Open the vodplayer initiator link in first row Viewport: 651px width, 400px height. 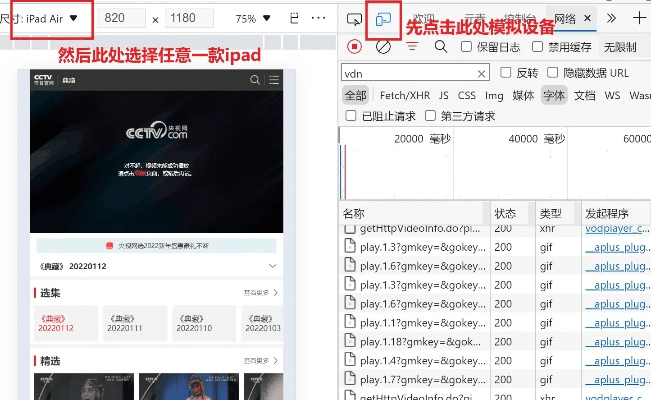click(617, 229)
